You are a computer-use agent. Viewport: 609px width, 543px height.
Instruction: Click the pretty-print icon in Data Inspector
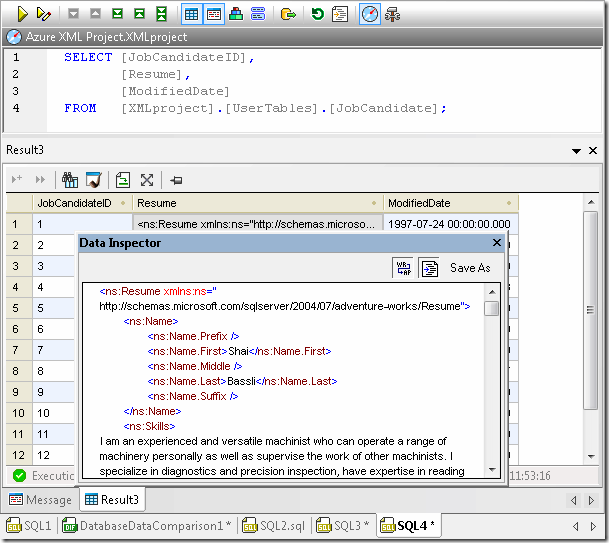pos(429,268)
